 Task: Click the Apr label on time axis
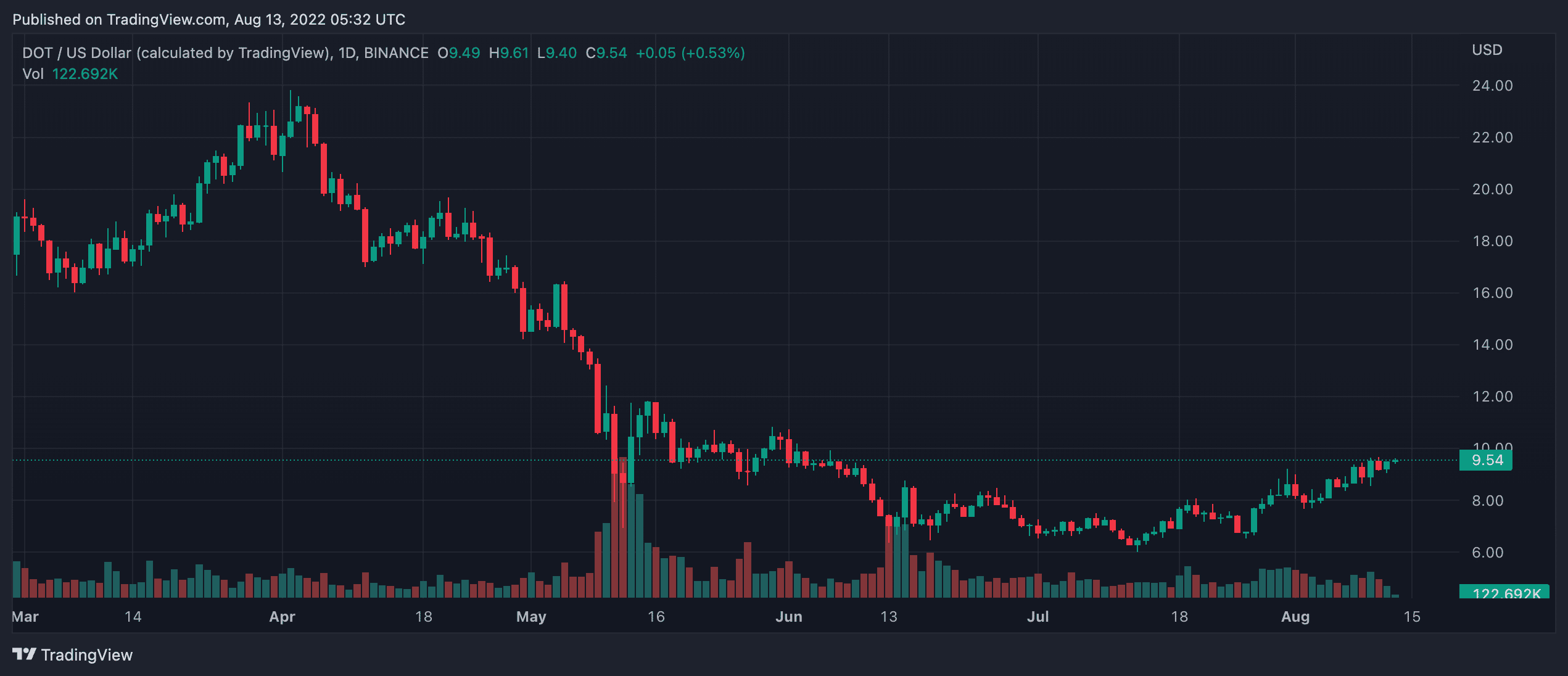pyautogui.click(x=282, y=617)
